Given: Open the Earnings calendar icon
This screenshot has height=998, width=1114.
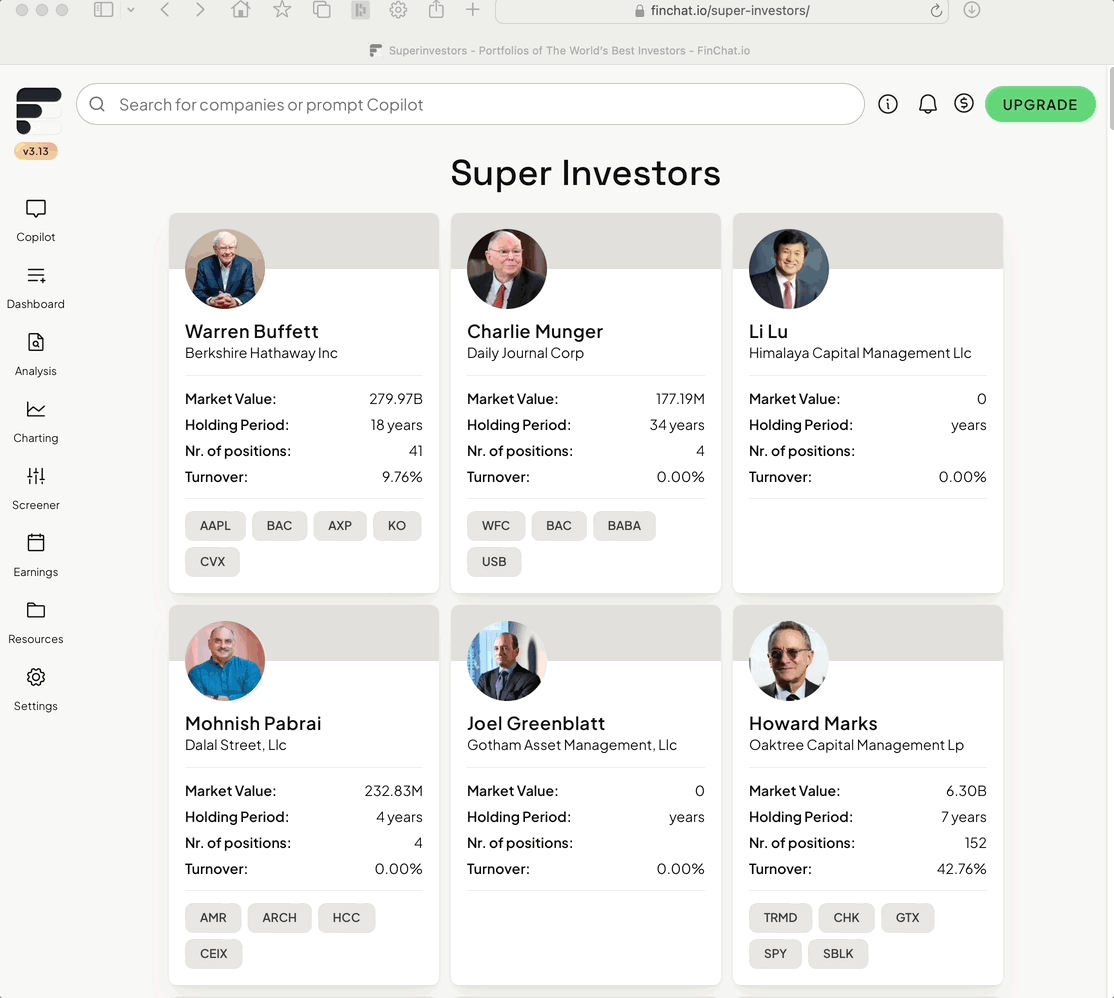Looking at the screenshot, I should pyautogui.click(x=36, y=543).
